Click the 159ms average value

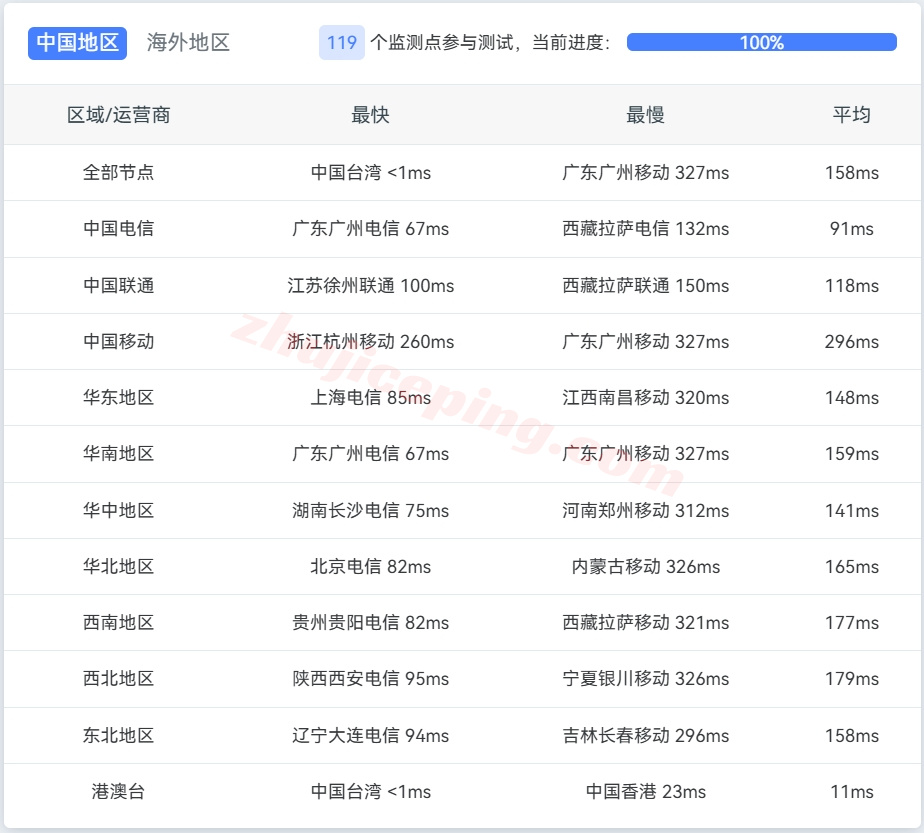tap(852, 454)
